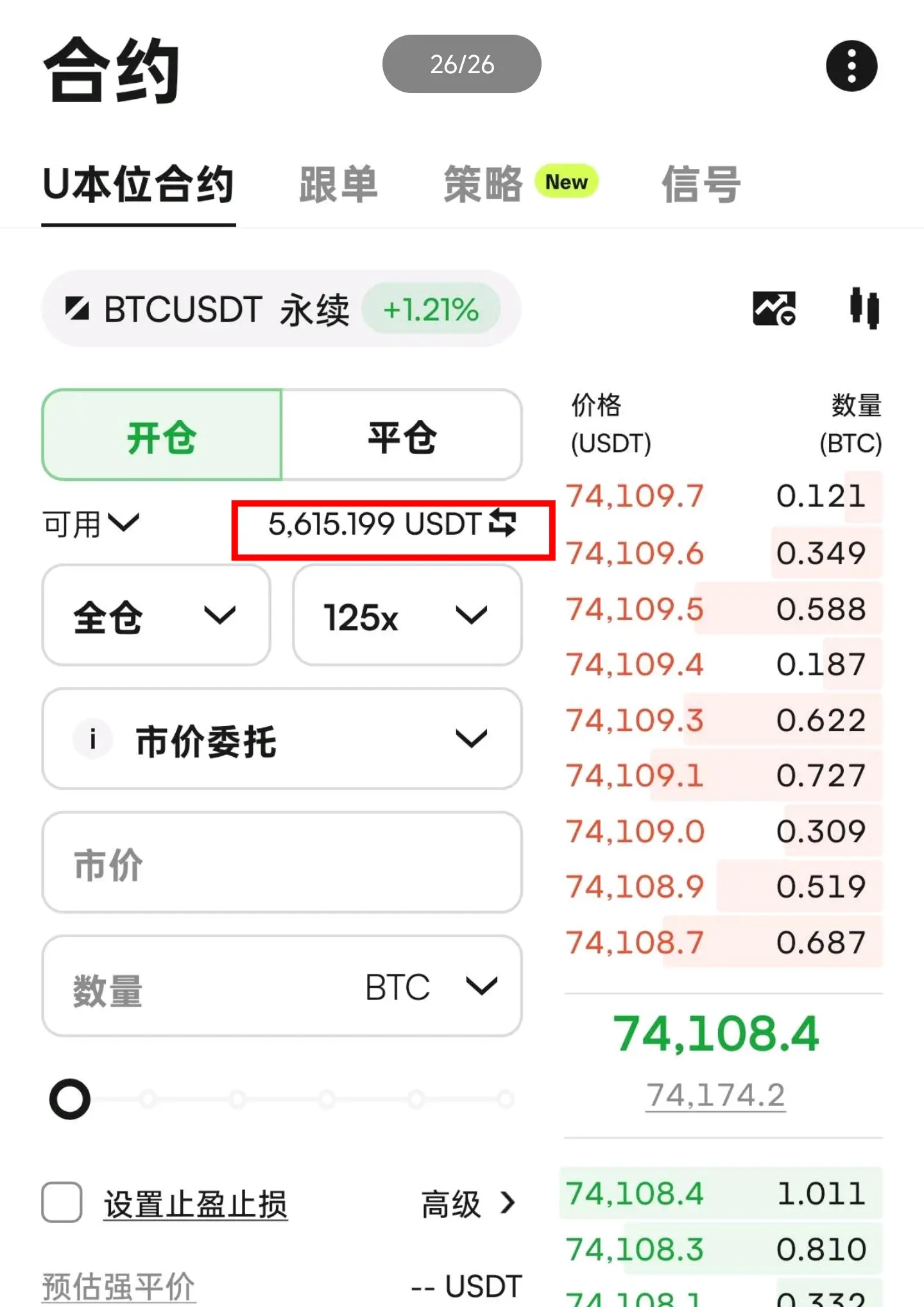Expand the 高级 advanced options
The width and height of the screenshot is (924, 1307).
[x=468, y=1204]
